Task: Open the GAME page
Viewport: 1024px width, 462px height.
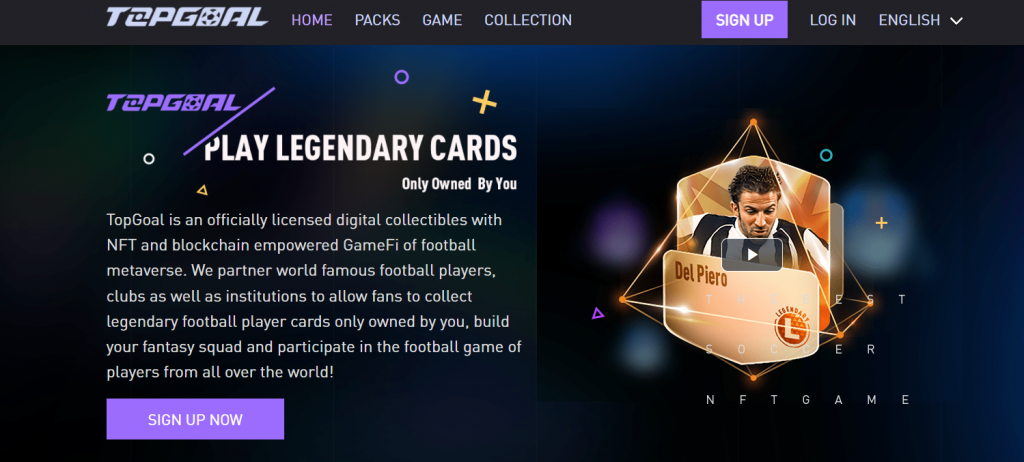Action: coord(442,20)
